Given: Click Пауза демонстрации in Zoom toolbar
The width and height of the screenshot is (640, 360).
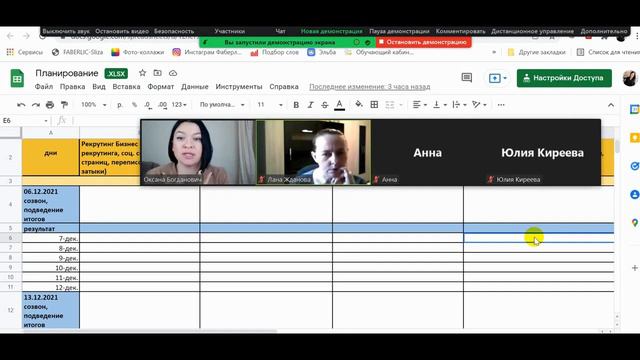Looking at the screenshot, I should point(399,31).
